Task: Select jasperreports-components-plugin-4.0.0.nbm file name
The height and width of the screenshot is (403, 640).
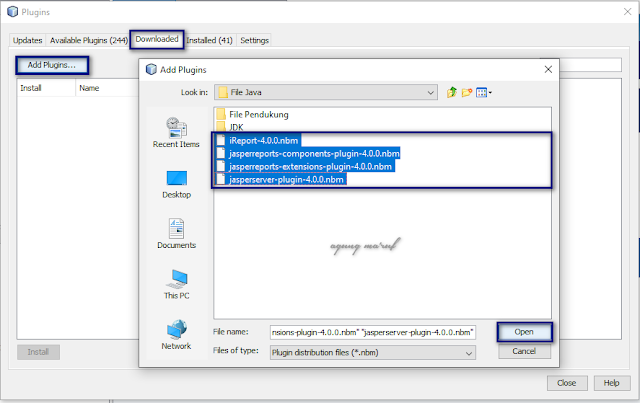Action: click(314, 154)
